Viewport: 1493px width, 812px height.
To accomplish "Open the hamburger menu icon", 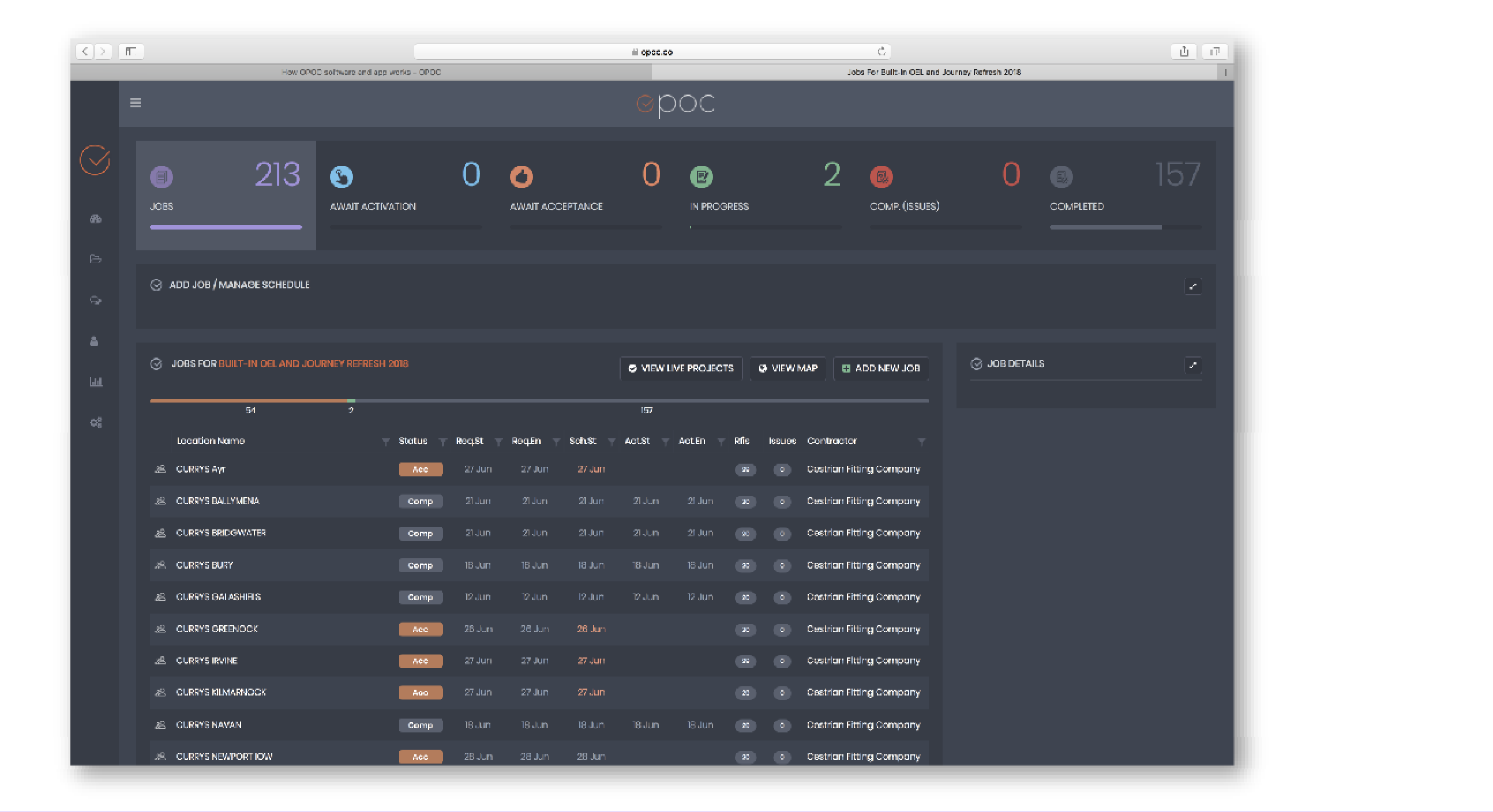I will [x=136, y=103].
